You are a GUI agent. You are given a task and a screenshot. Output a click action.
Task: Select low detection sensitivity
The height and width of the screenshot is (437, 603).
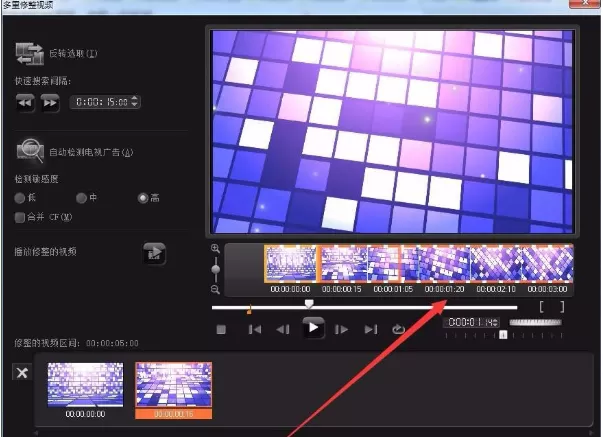tap(20, 198)
